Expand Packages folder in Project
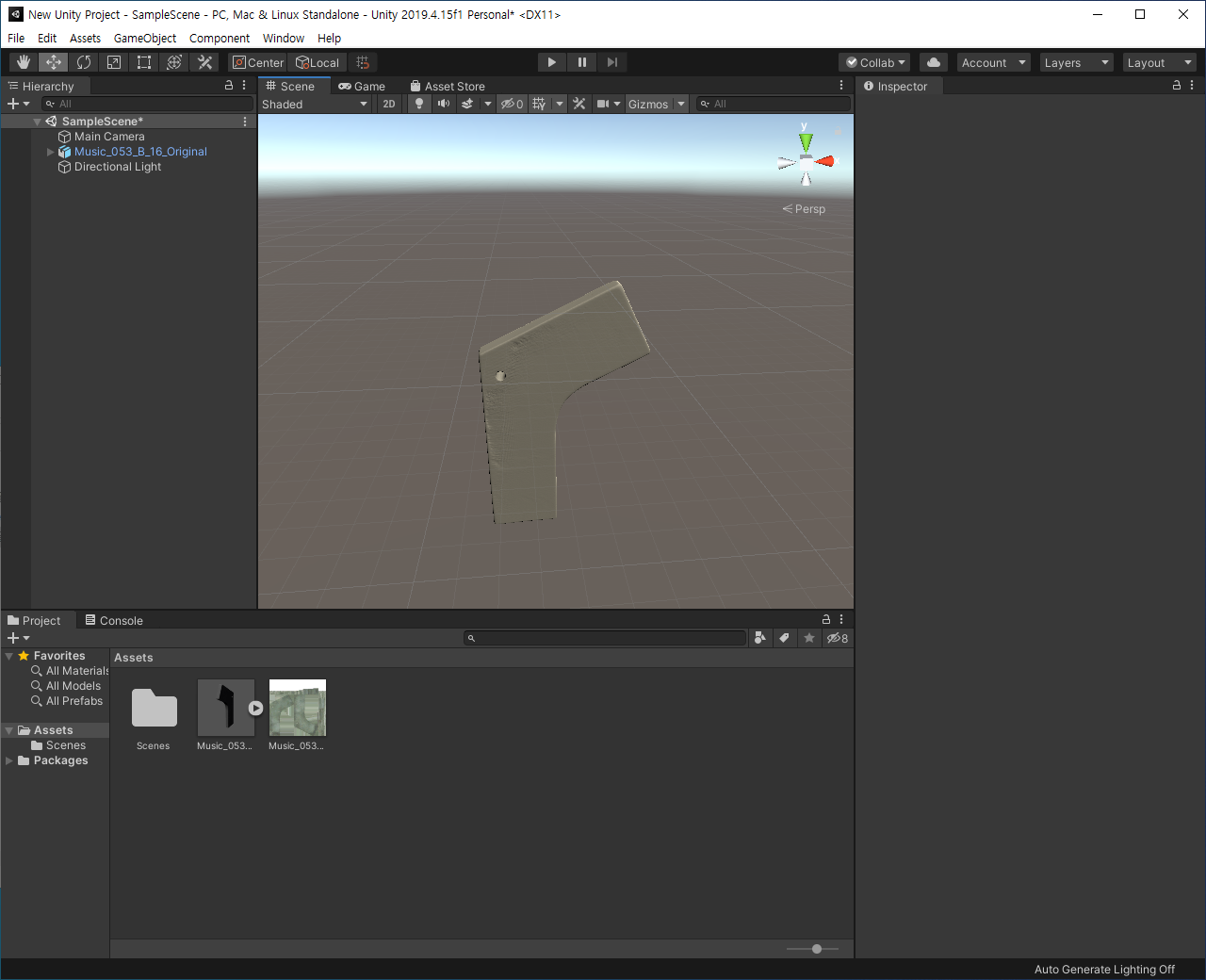Viewport: 1206px width, 980px height. click(9, 760)
